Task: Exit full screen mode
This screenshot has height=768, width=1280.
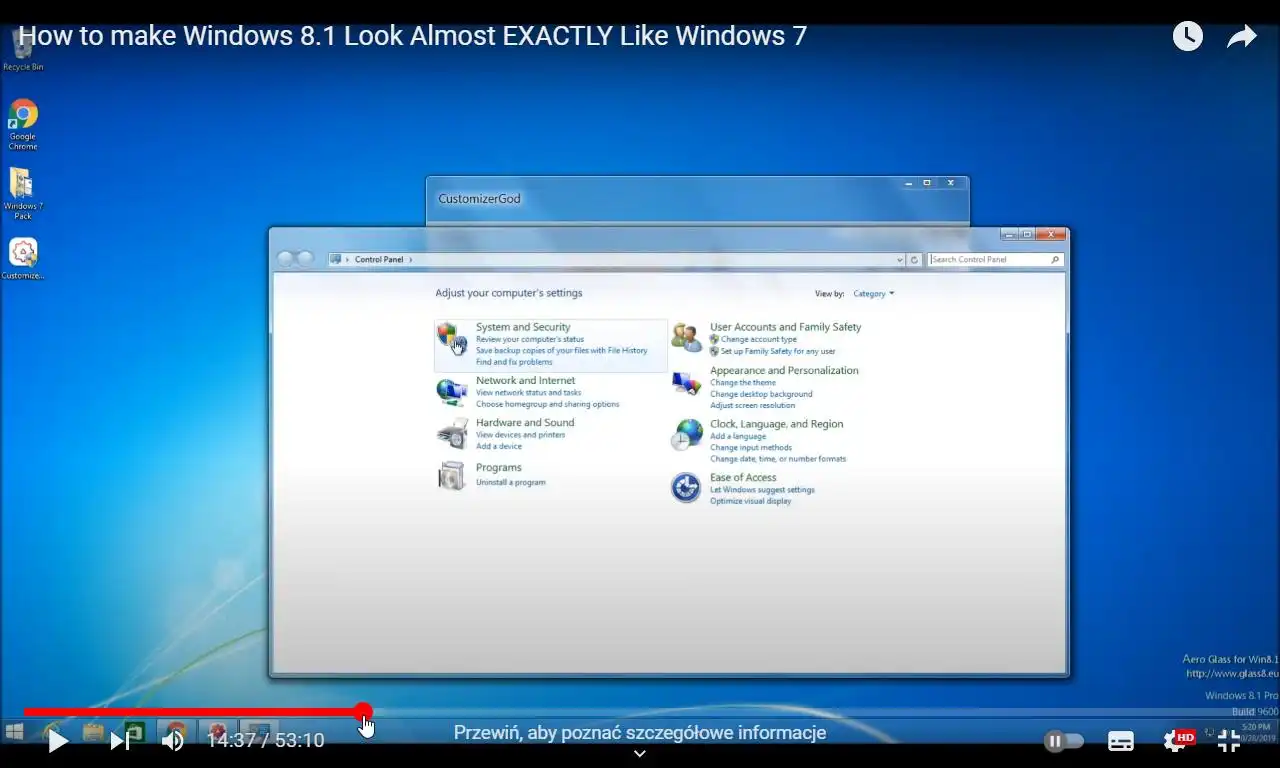Action: click(1229, 741)
